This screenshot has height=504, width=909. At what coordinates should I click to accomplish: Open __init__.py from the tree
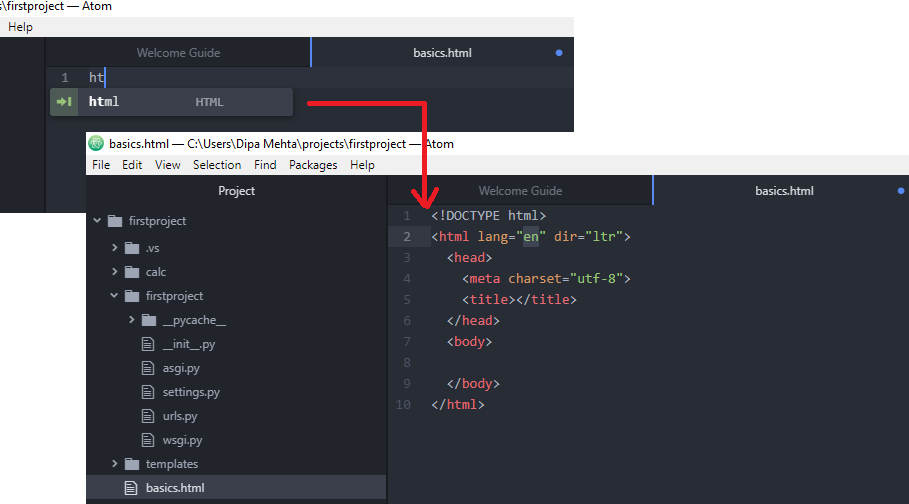coord(189,344)
